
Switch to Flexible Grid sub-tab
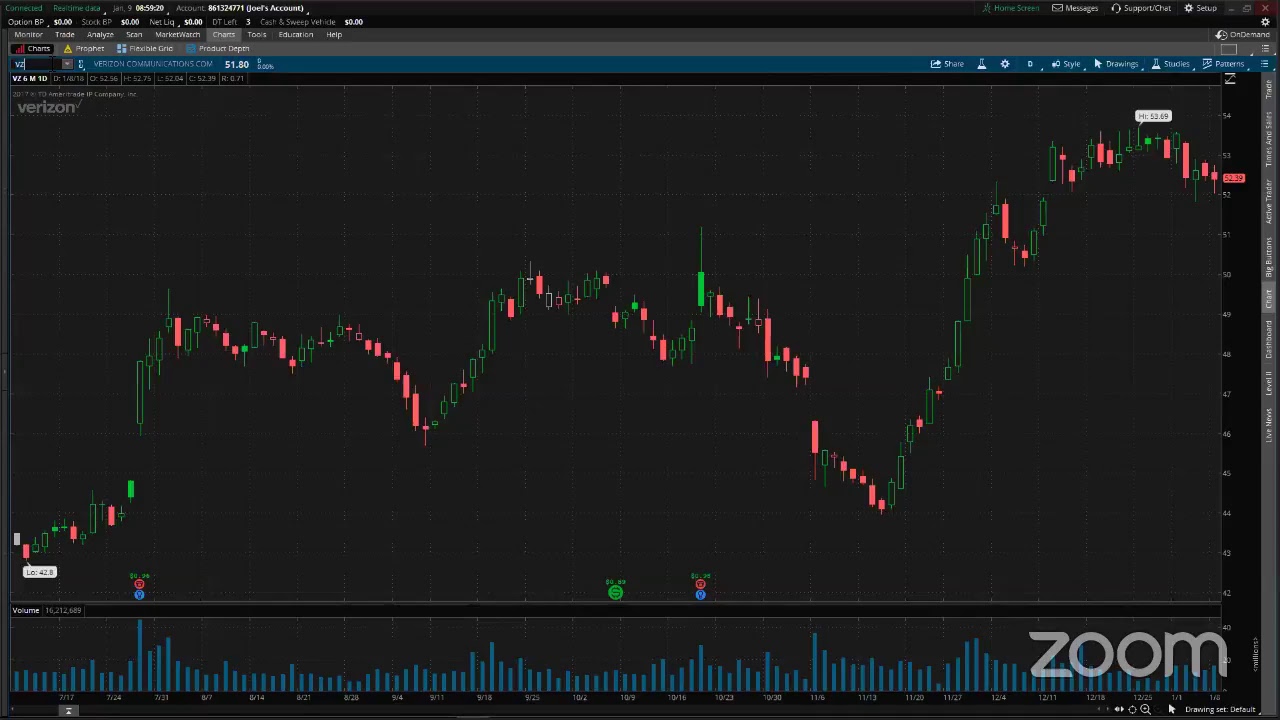145,48
